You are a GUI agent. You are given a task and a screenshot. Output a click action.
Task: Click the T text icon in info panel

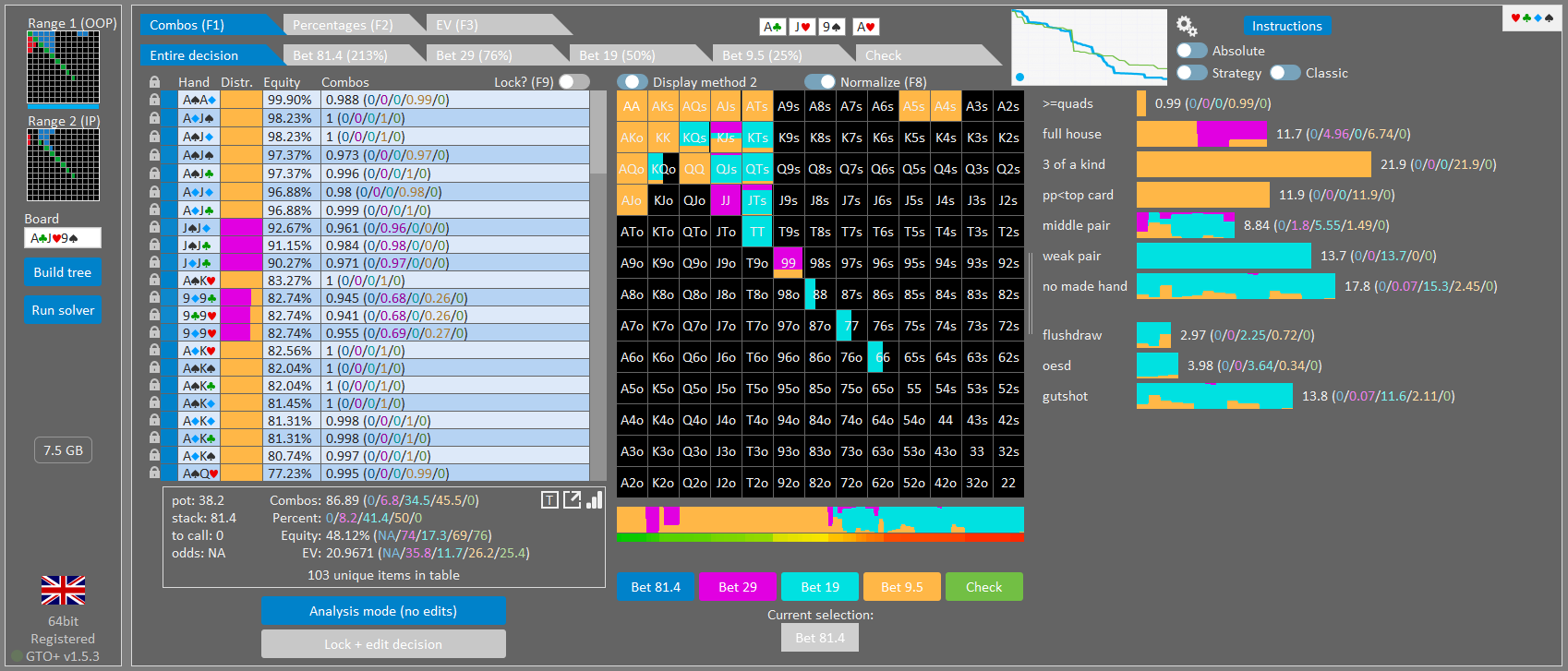coord(549,500)
